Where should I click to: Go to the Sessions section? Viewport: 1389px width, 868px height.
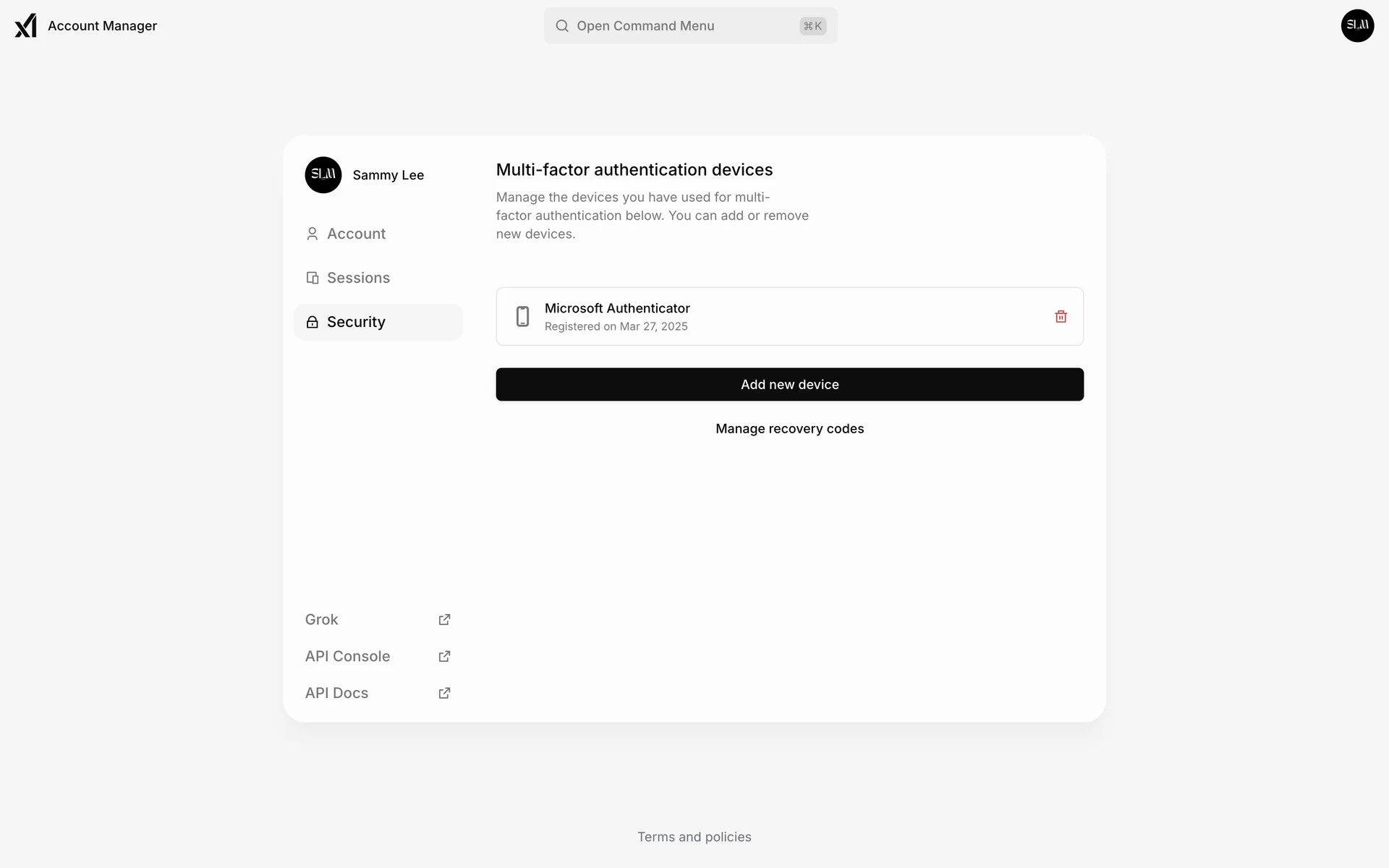(358, 278)
